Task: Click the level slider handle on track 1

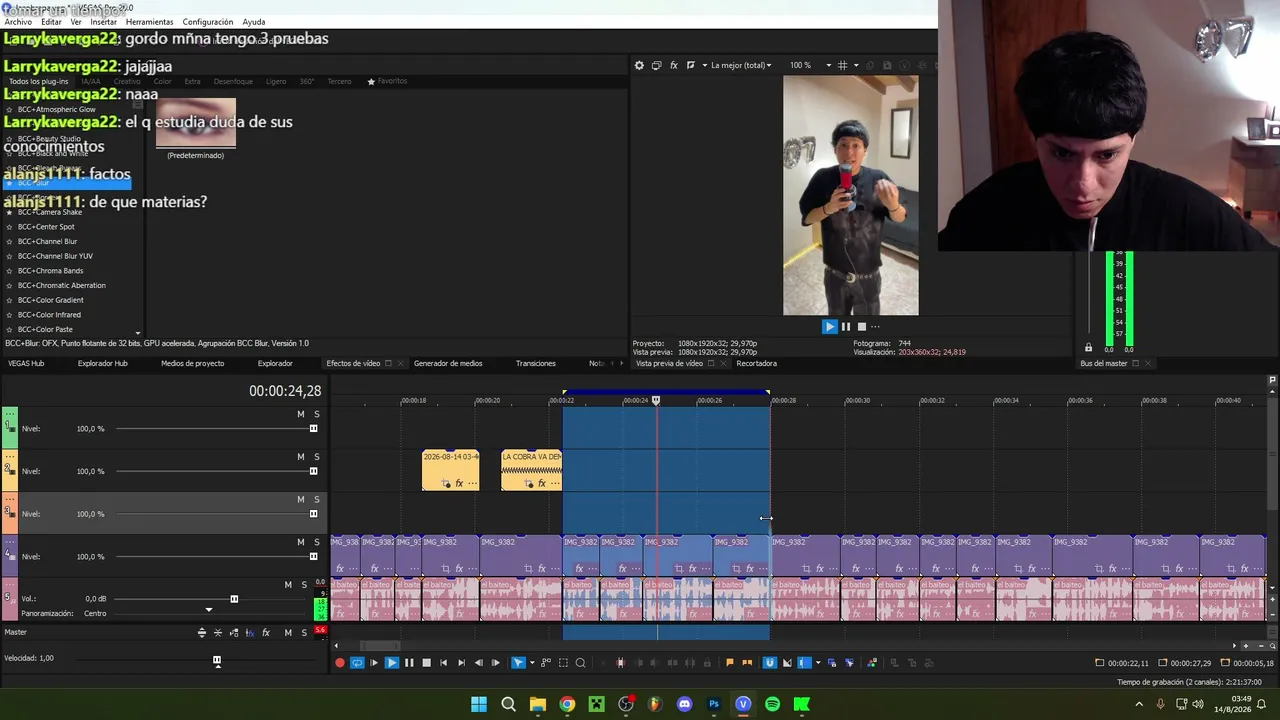Action: pyautogui.click(x=313, y=429)
